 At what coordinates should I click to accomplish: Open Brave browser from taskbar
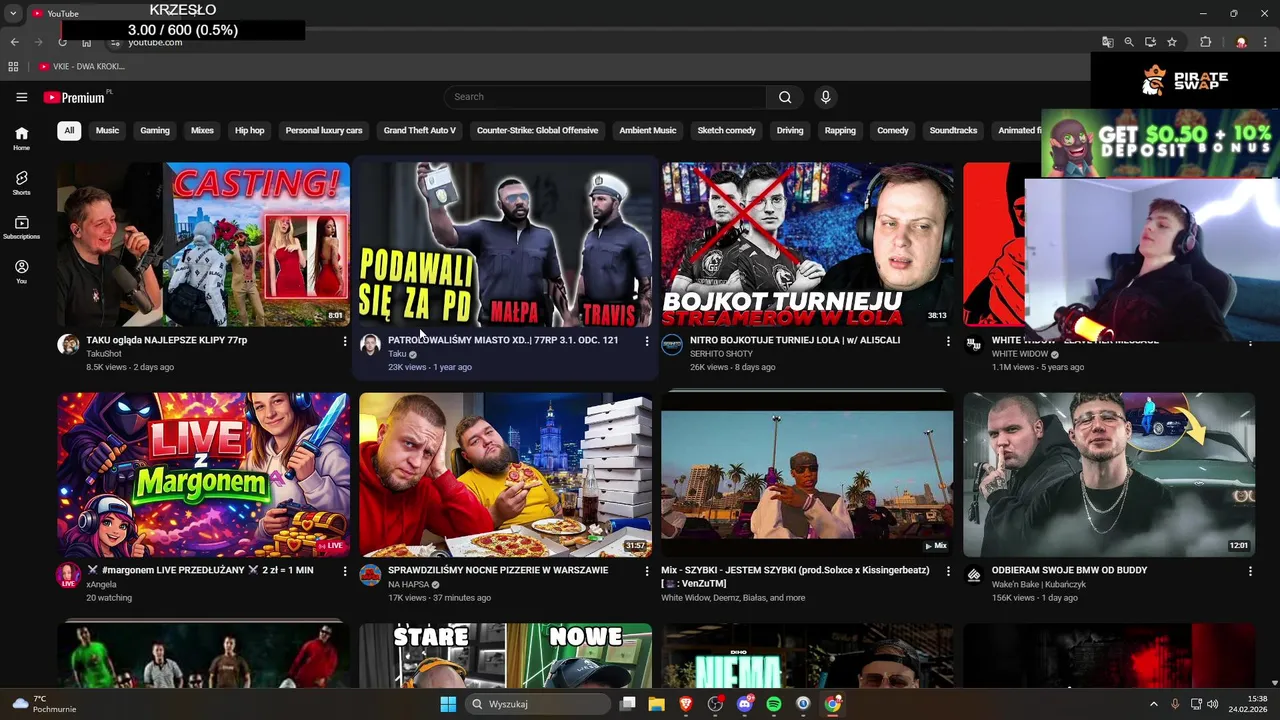point(686,704)
